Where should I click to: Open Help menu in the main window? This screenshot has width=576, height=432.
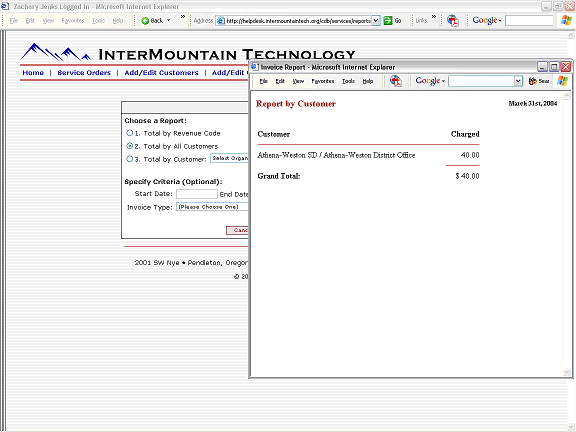[x=118, y=21]
